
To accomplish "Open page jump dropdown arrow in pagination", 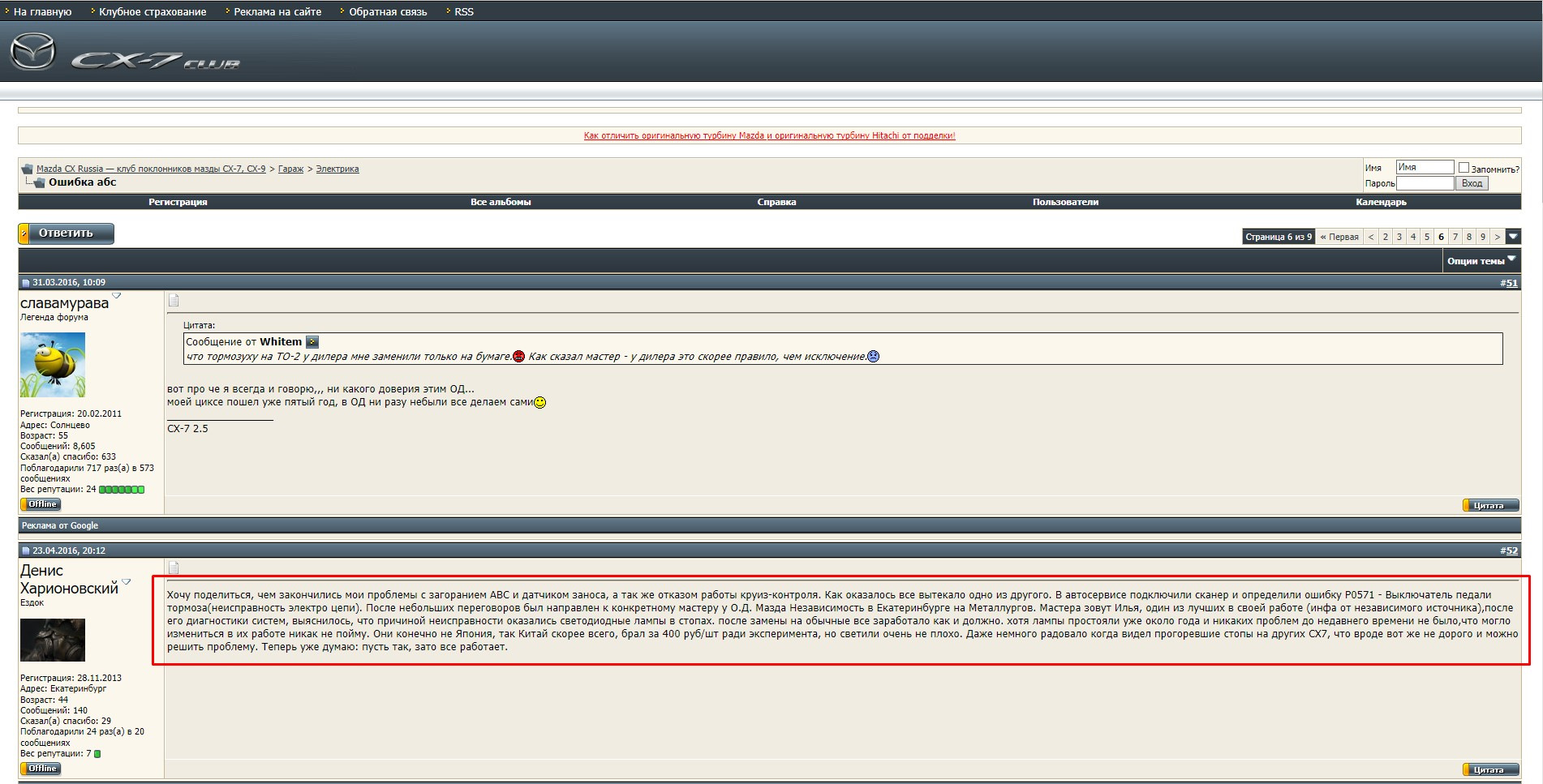I will 1513,237.
